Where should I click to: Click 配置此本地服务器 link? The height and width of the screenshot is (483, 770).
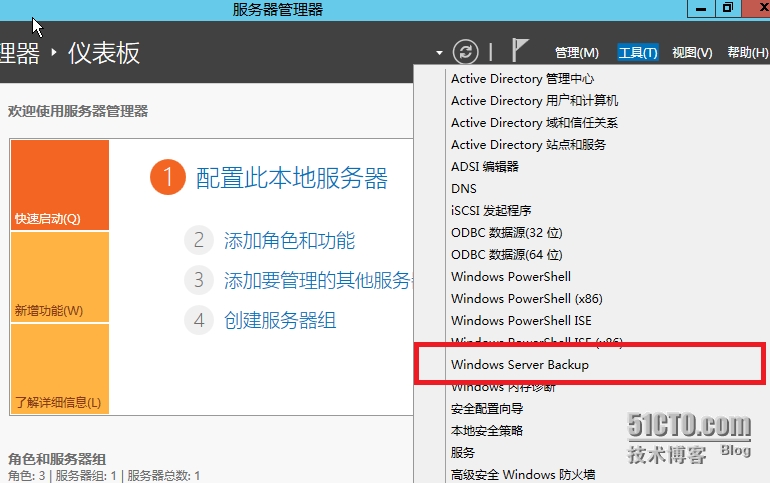[x=292, y=178]
